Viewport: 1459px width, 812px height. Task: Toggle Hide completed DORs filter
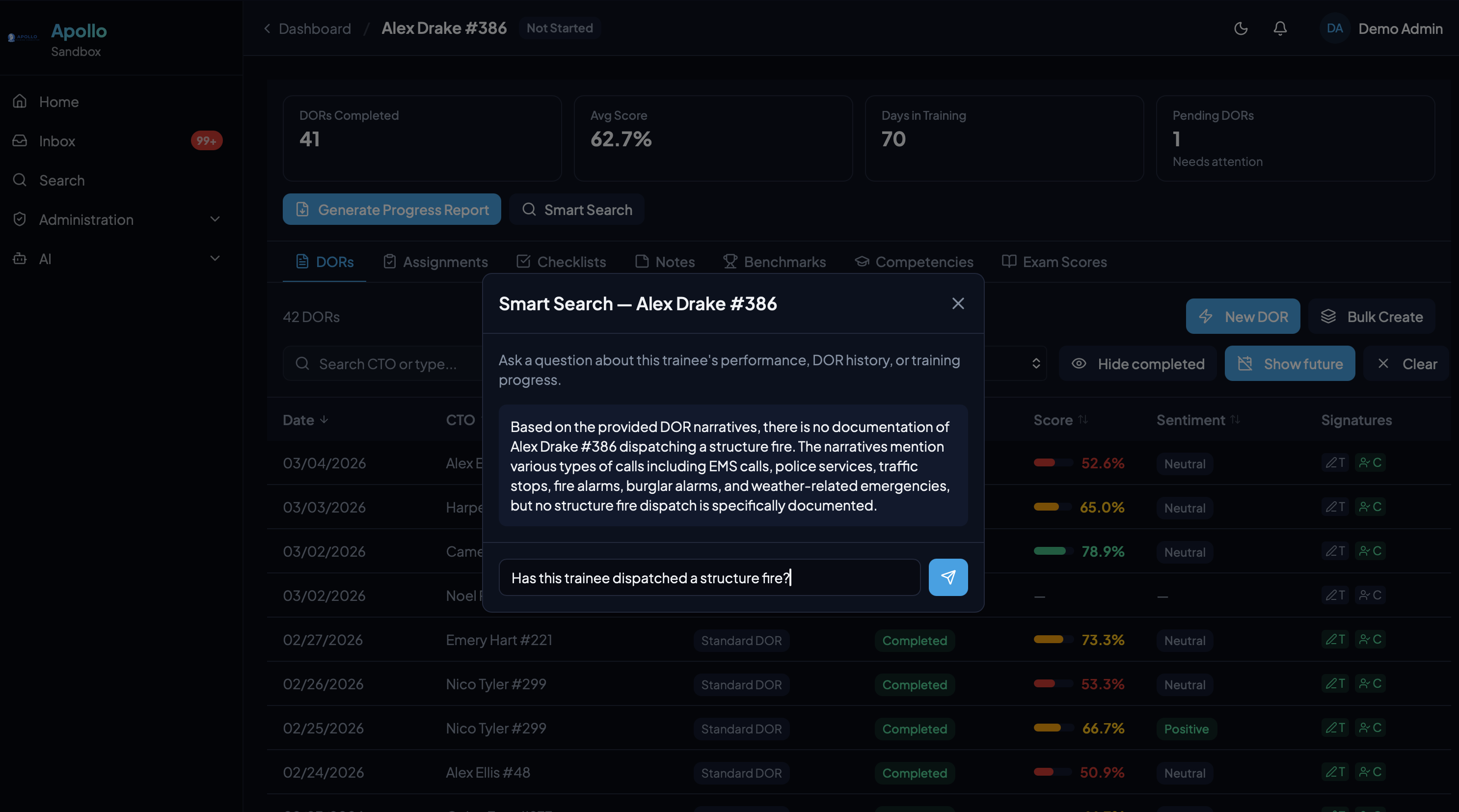pos(1137,363)
